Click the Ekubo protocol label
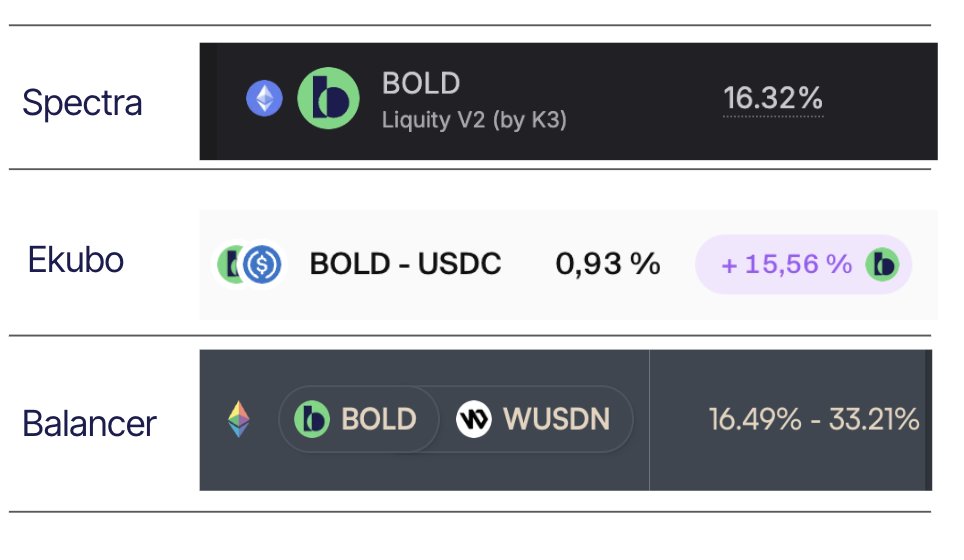The height and width of the screenshot is (560, 964). pos(76,259)
